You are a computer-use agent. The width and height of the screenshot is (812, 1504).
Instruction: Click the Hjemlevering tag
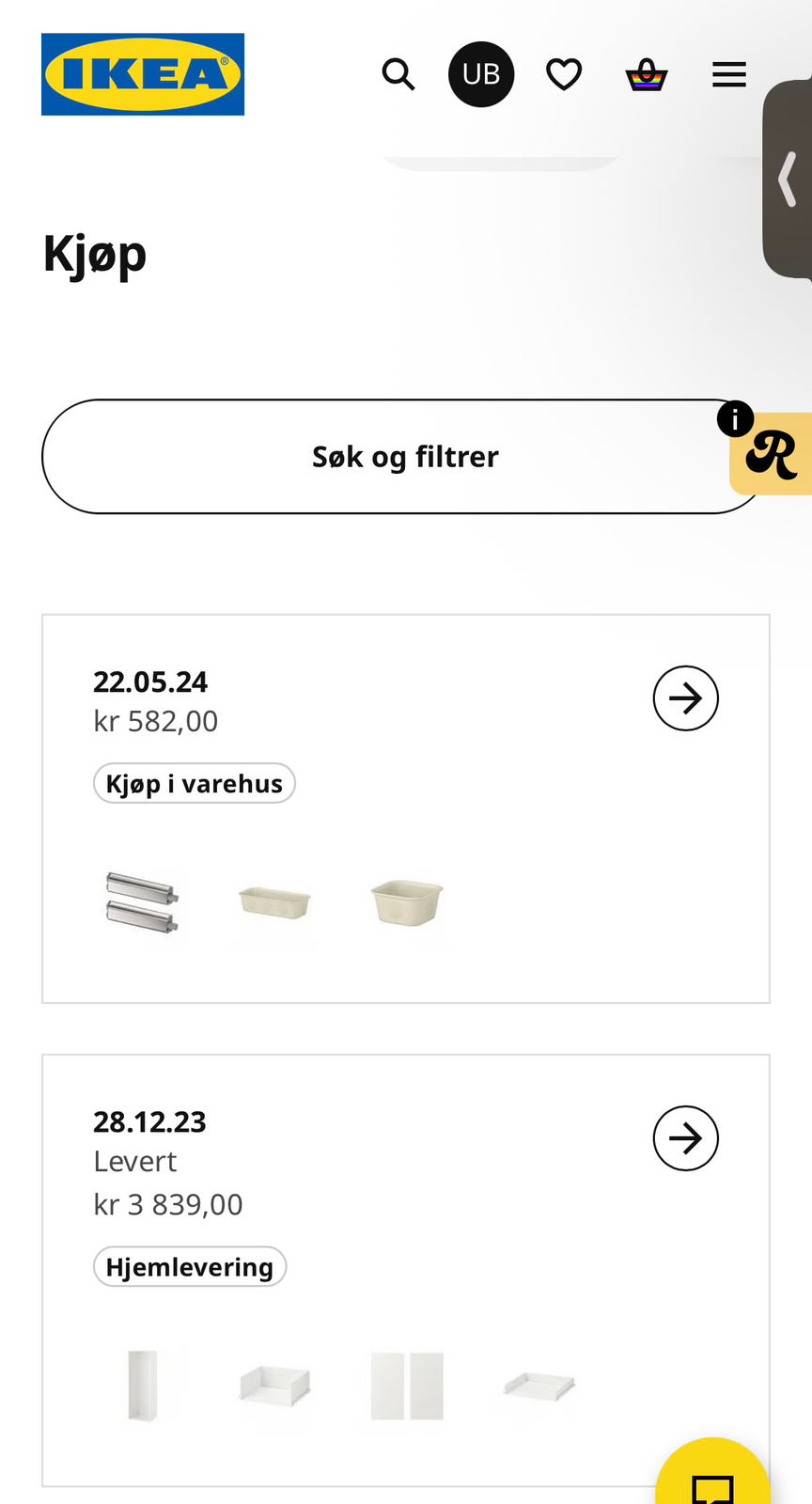(190, 1267)
